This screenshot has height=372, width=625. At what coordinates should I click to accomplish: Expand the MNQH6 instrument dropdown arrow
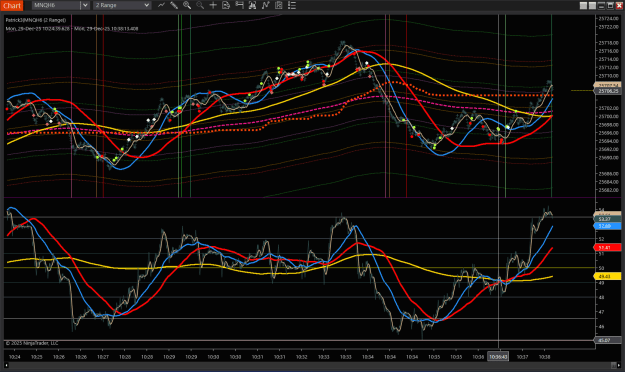(x=85, y=5)
